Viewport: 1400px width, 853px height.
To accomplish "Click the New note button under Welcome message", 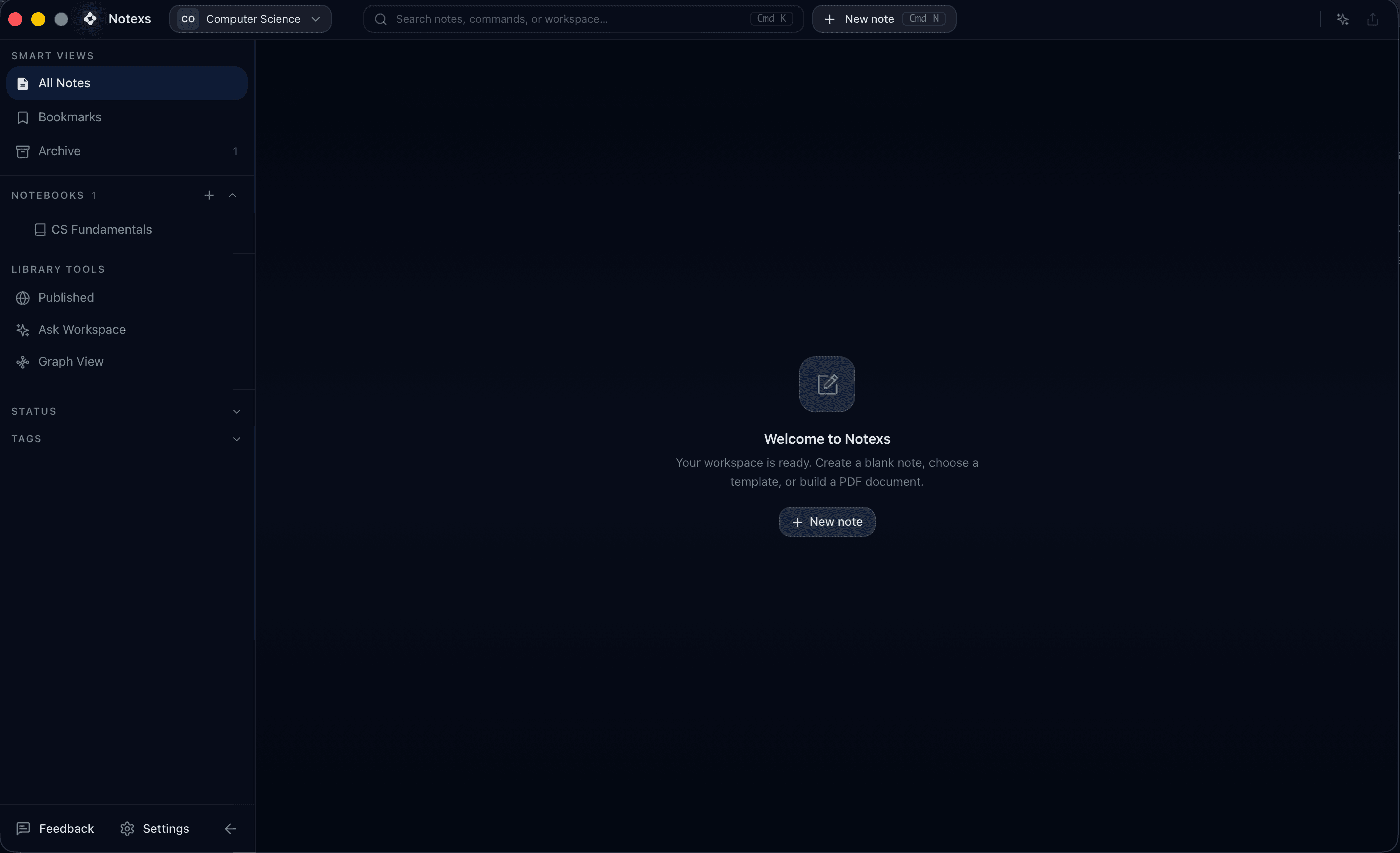I will pyautogui.click(x=827, y=522).
